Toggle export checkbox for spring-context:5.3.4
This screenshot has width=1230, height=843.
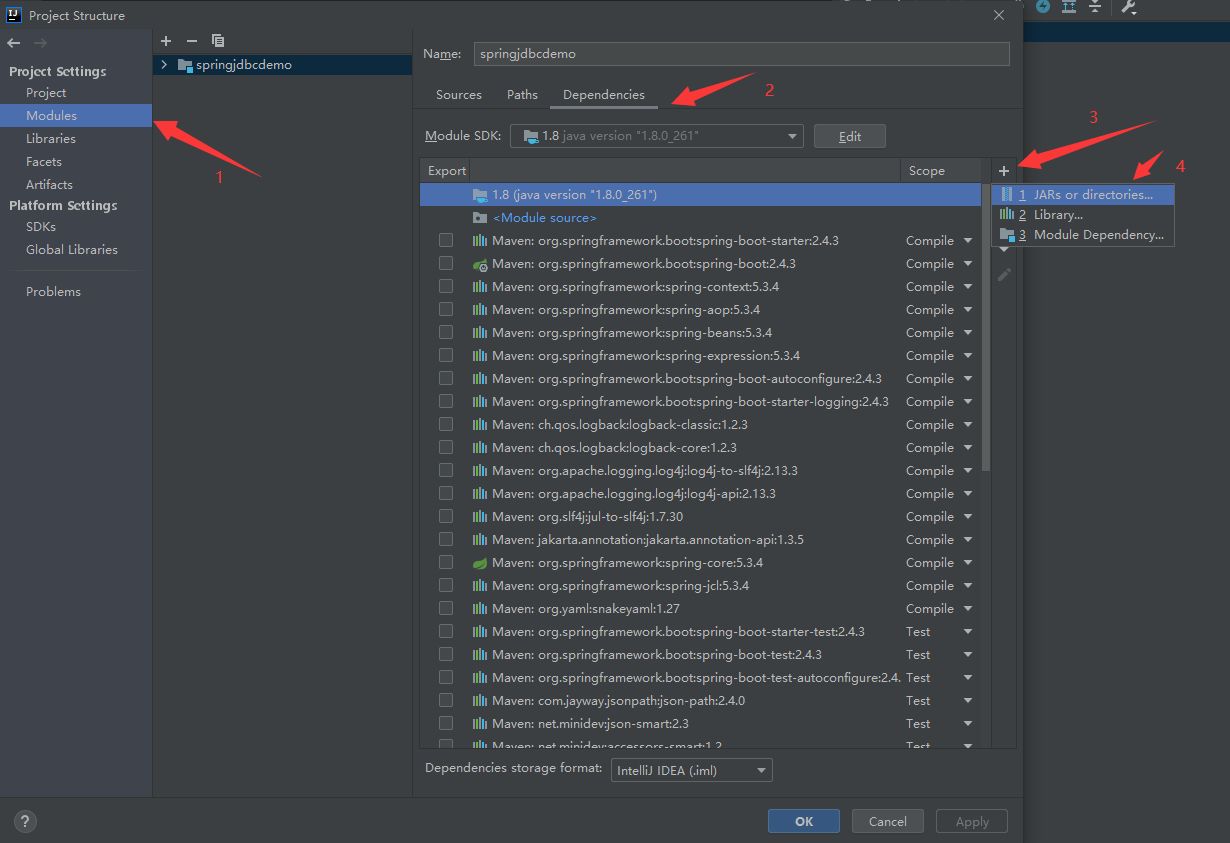click(446, 287)
